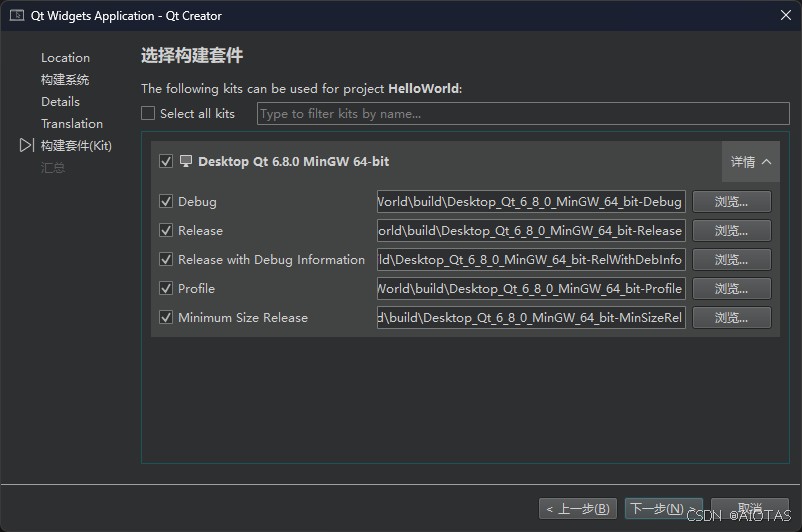This screenshot has width=802, height=532.
Task: Uncheck the Release build configuration
Action: click(166, 230)
